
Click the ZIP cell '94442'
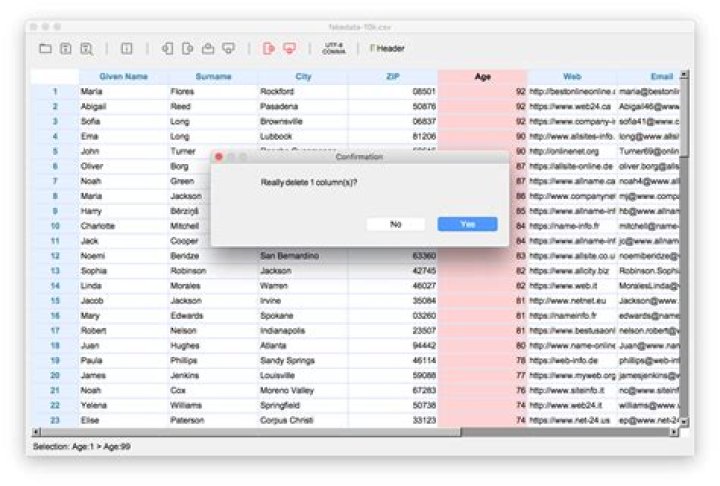393,345
